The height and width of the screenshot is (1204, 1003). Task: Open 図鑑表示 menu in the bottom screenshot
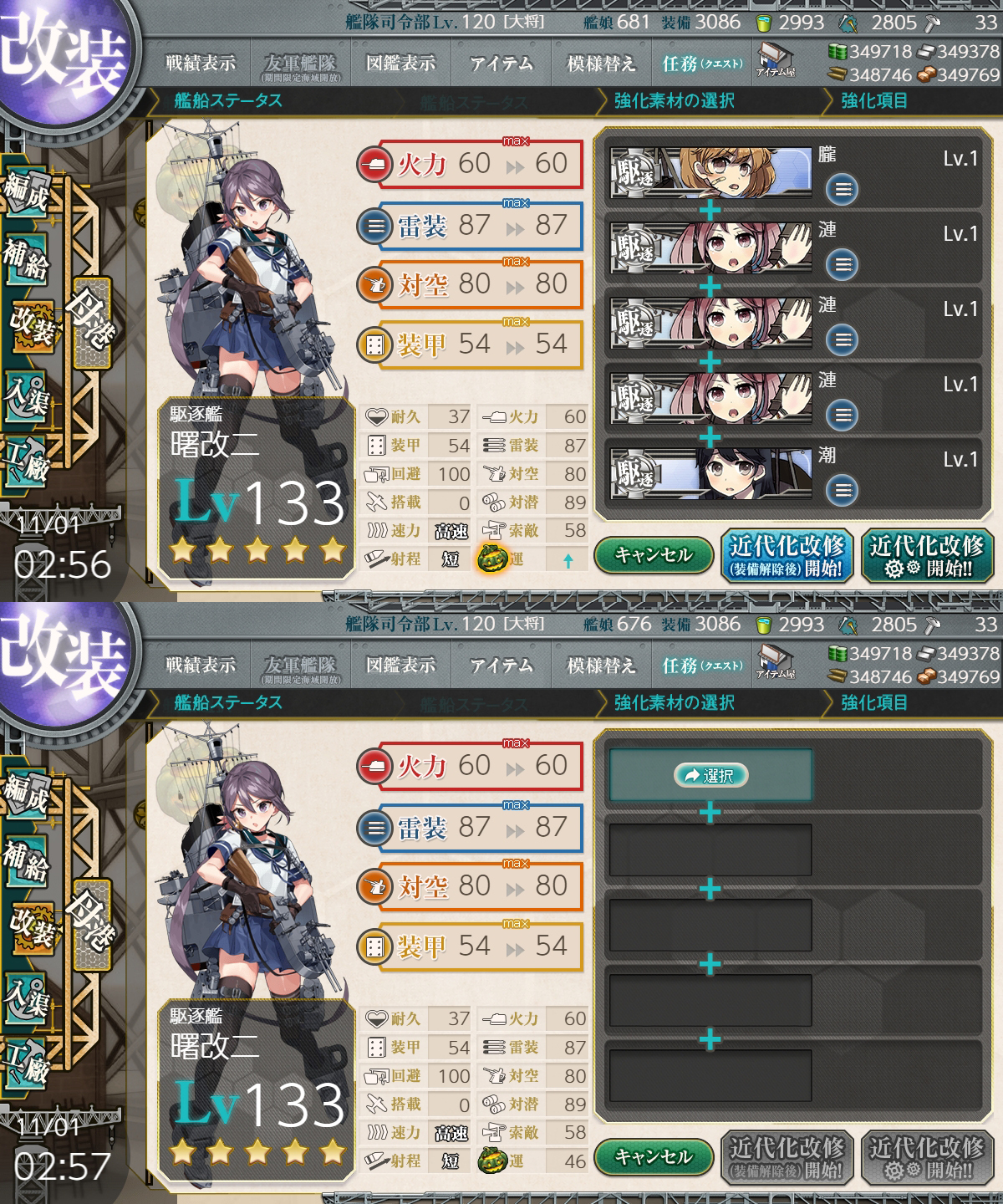400,665
